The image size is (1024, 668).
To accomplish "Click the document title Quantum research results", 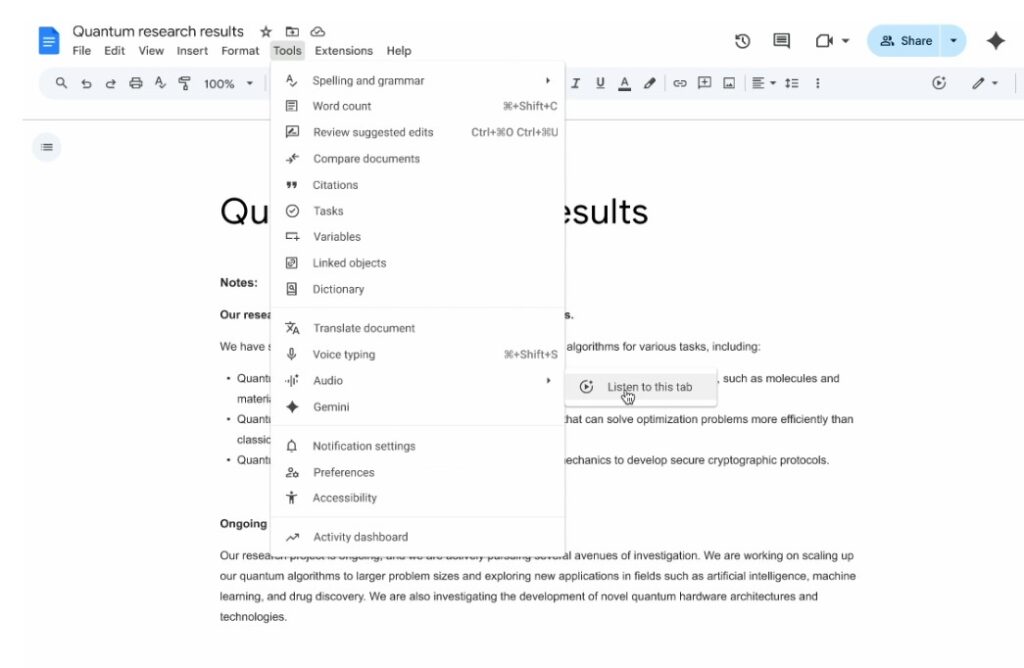I will (x=158, y=31).
